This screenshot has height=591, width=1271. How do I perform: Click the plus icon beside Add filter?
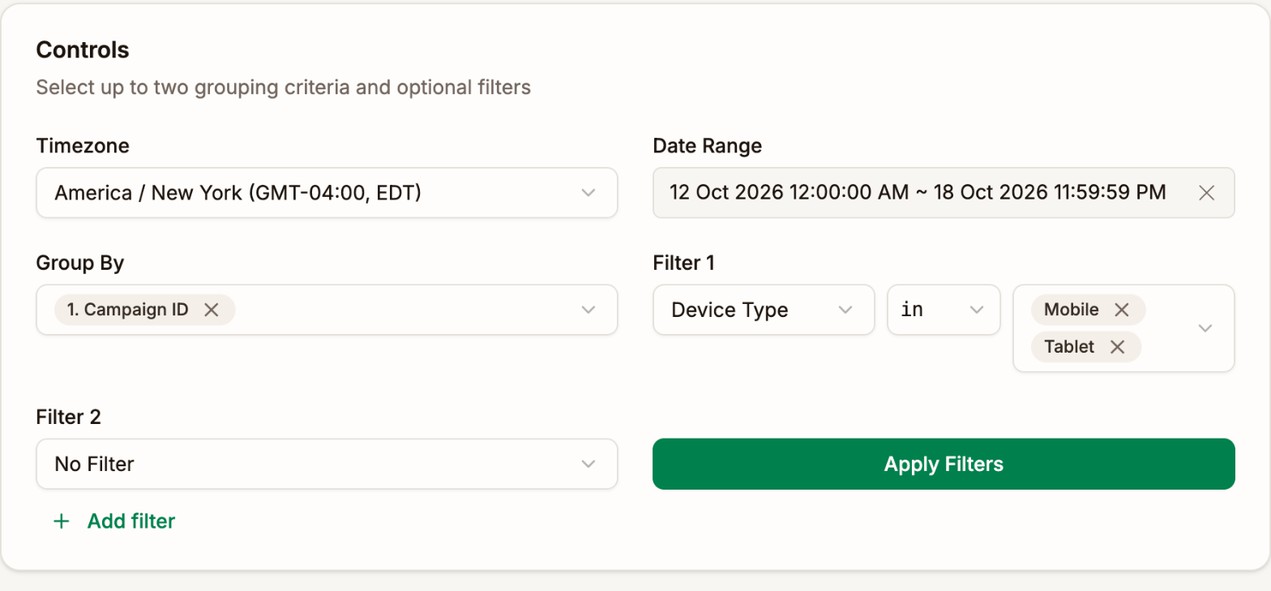pyautogui.click(x=61, y=521)
